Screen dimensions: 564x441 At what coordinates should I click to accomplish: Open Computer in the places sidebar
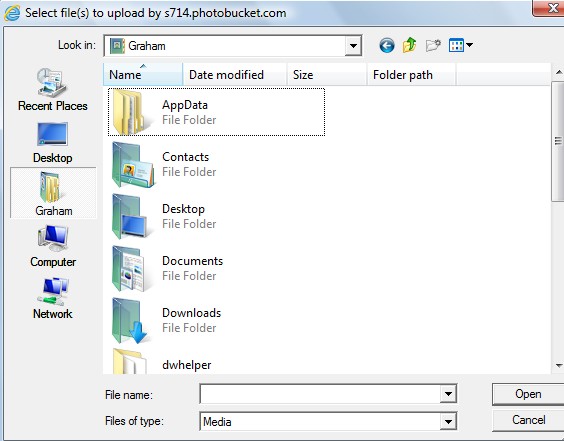53,247
